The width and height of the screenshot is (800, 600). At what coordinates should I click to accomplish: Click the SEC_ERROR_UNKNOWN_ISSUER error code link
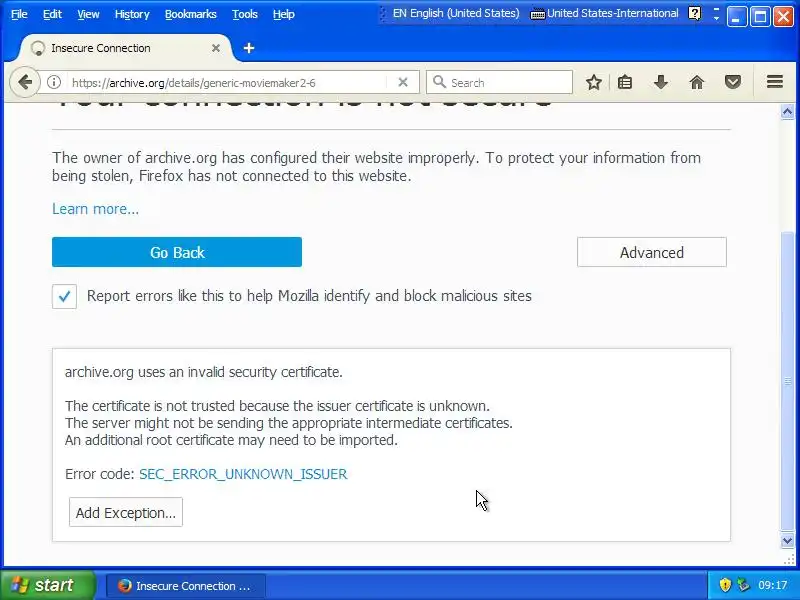243,474
